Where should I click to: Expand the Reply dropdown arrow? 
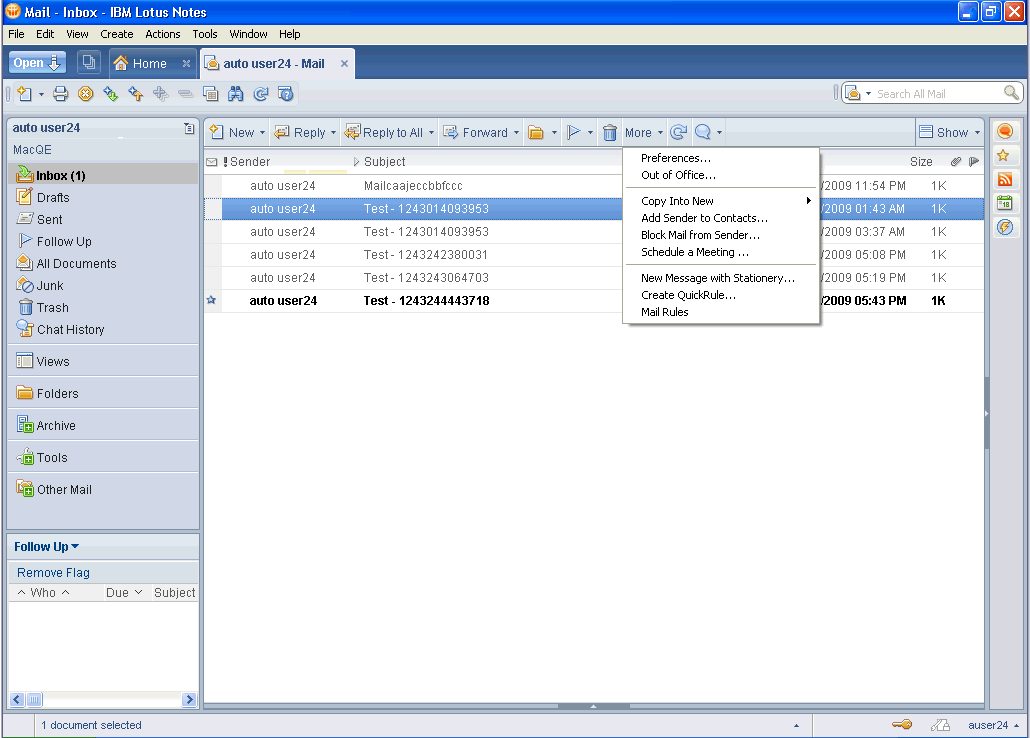click(333, 133)
